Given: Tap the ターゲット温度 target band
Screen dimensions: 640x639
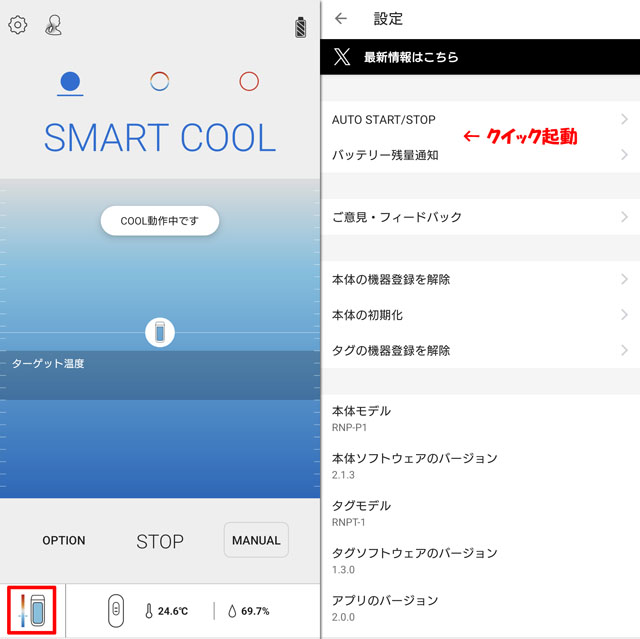Looking at the screenshot, I should click(160, 375).
